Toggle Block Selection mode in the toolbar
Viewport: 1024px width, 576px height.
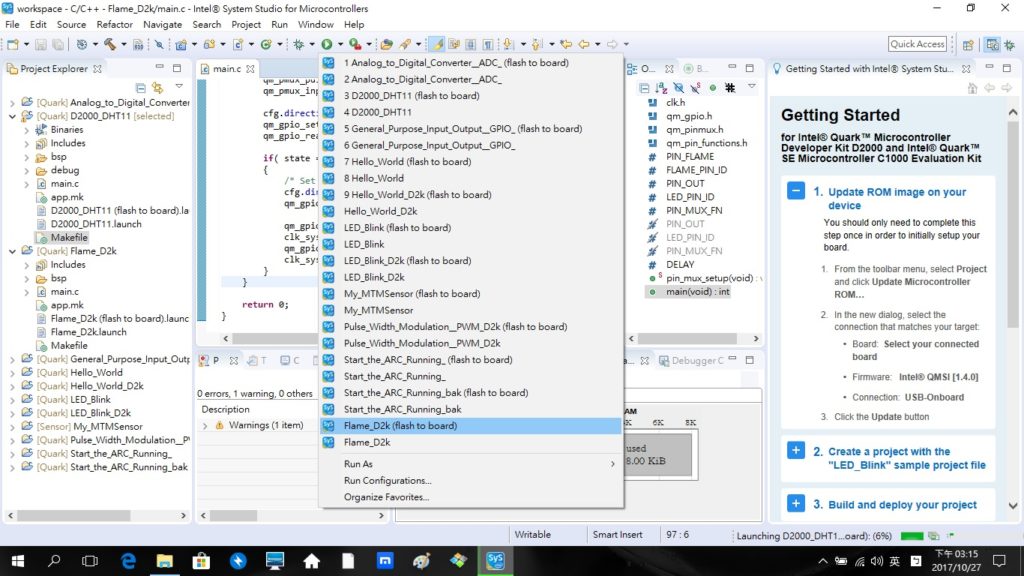pyautogui.click(x=471, y=44)
